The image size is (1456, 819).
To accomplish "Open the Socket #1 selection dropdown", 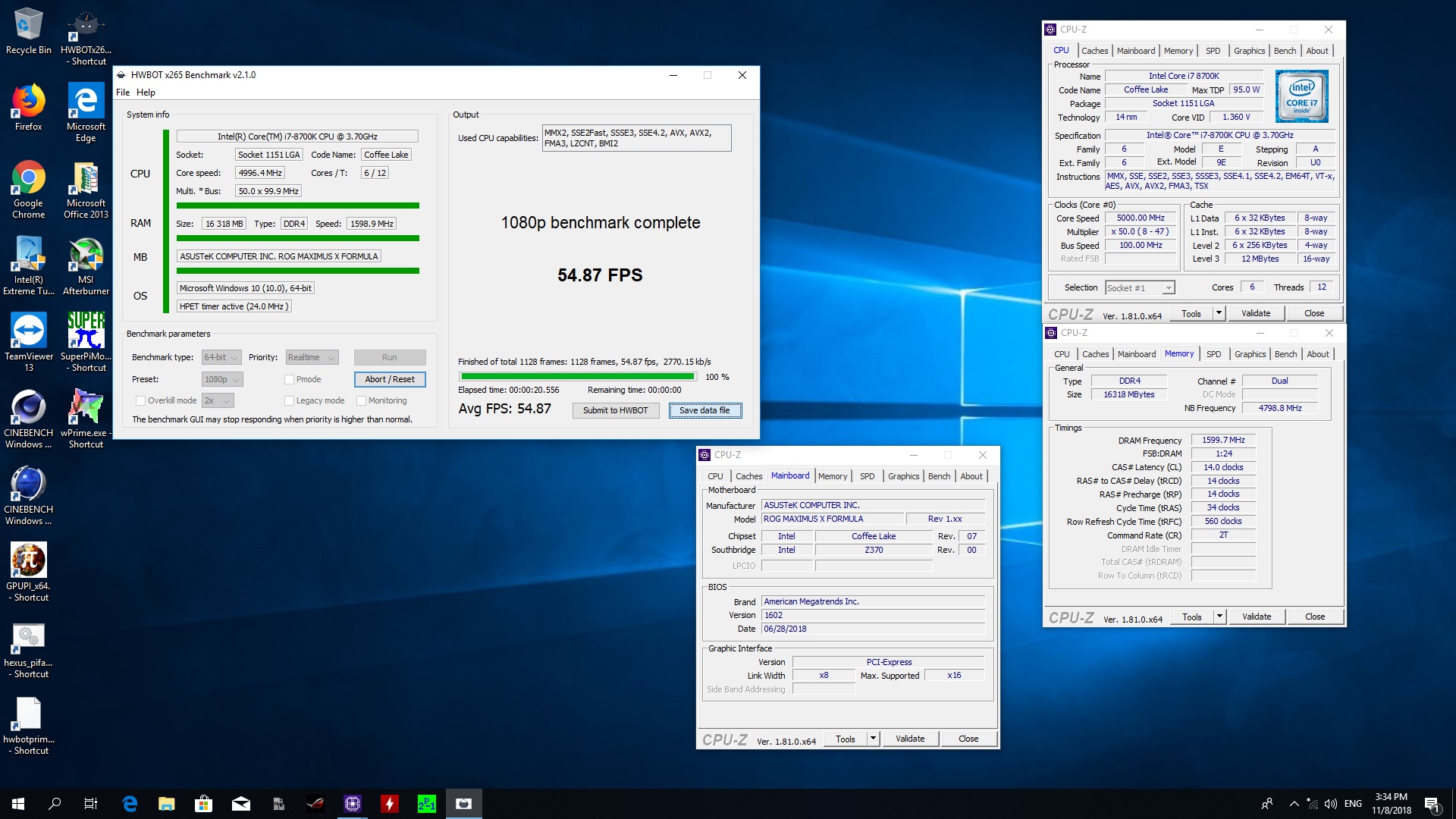I will click(x=1139, y=287).
